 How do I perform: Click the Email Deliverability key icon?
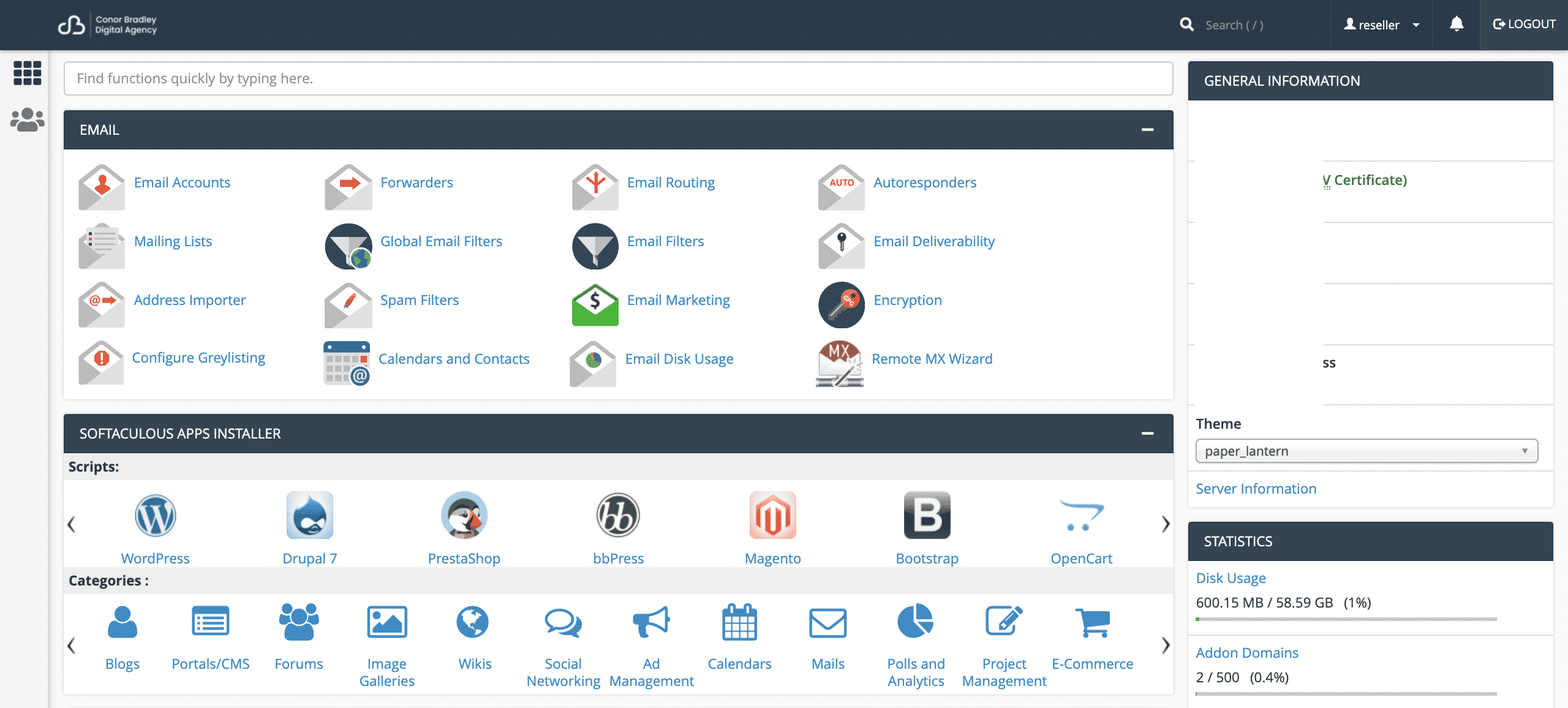click(x=842, y=246)
